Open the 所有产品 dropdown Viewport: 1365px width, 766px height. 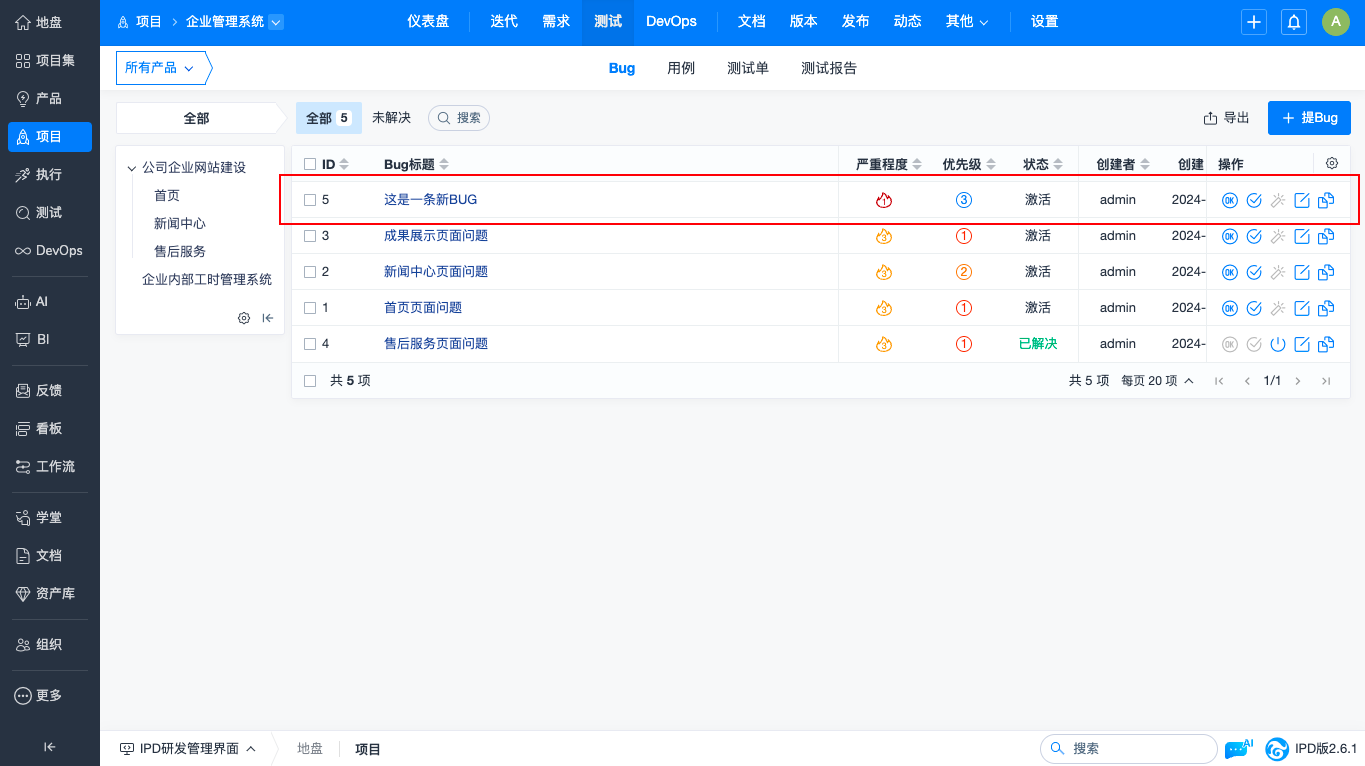[x=160, y=68]
